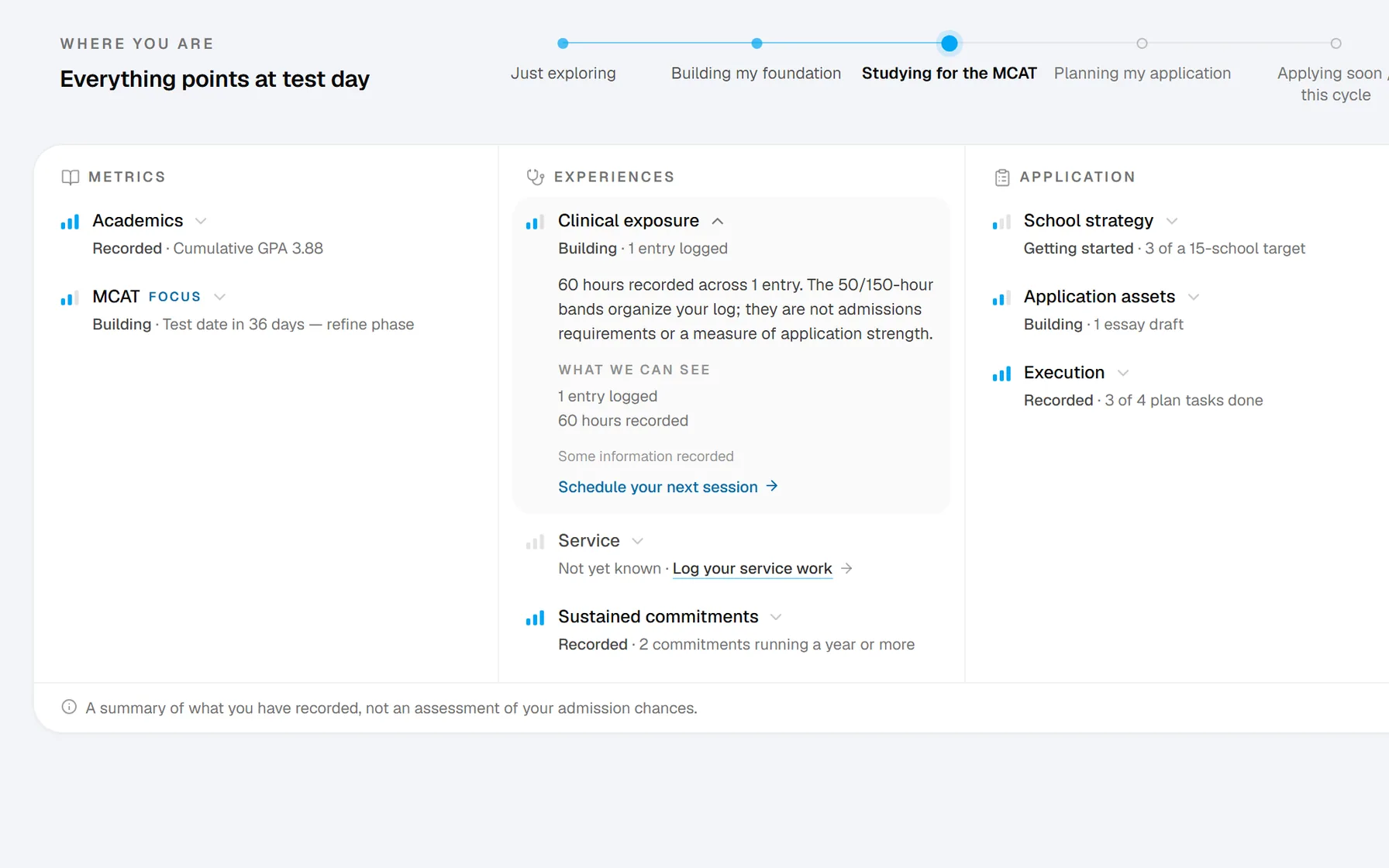
Task: Expand the Execution section chevron
Action: (x=1123, y=373)
